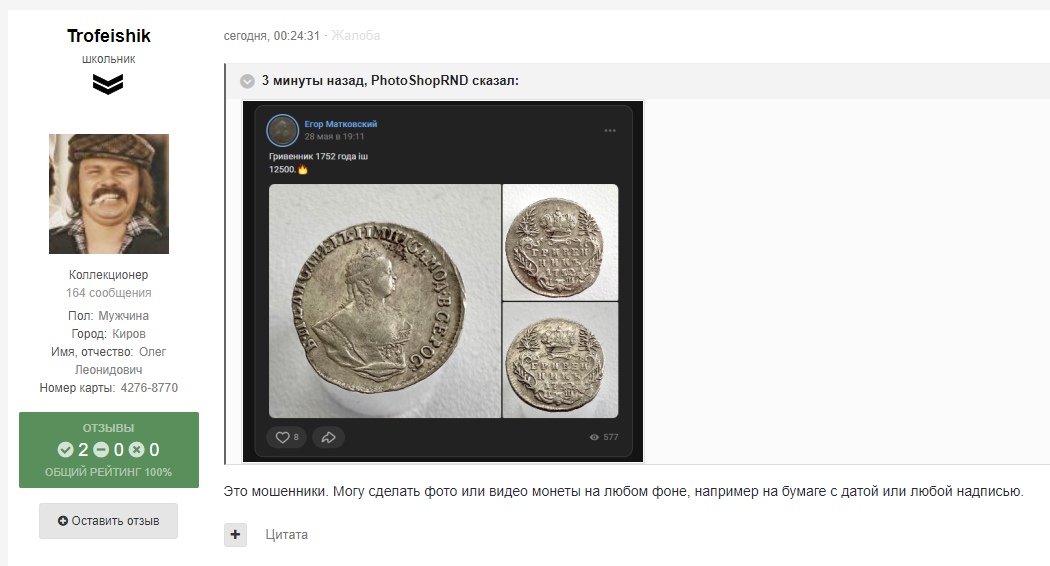Viewport: 1050px width, 566px height.
Task: Open the top-right coin reverse photo
Action: pyautogui.click(x=560, y=241)
